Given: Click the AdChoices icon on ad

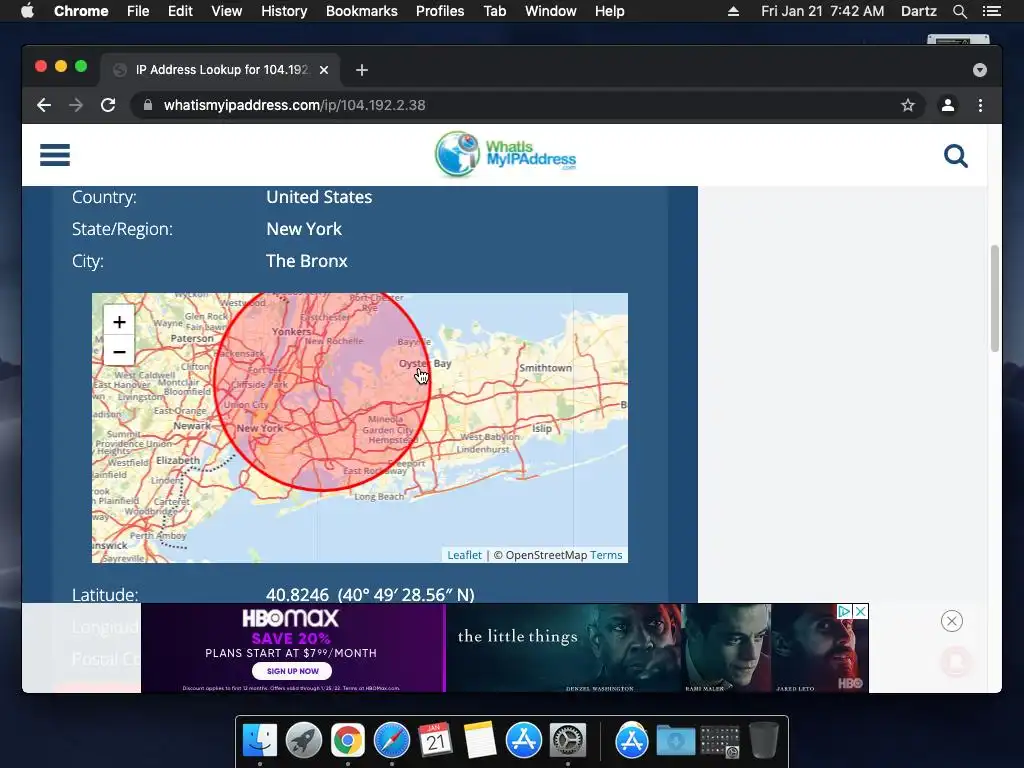Looking at the screenshot, I should pyautogui.click(x=844, y=611).
